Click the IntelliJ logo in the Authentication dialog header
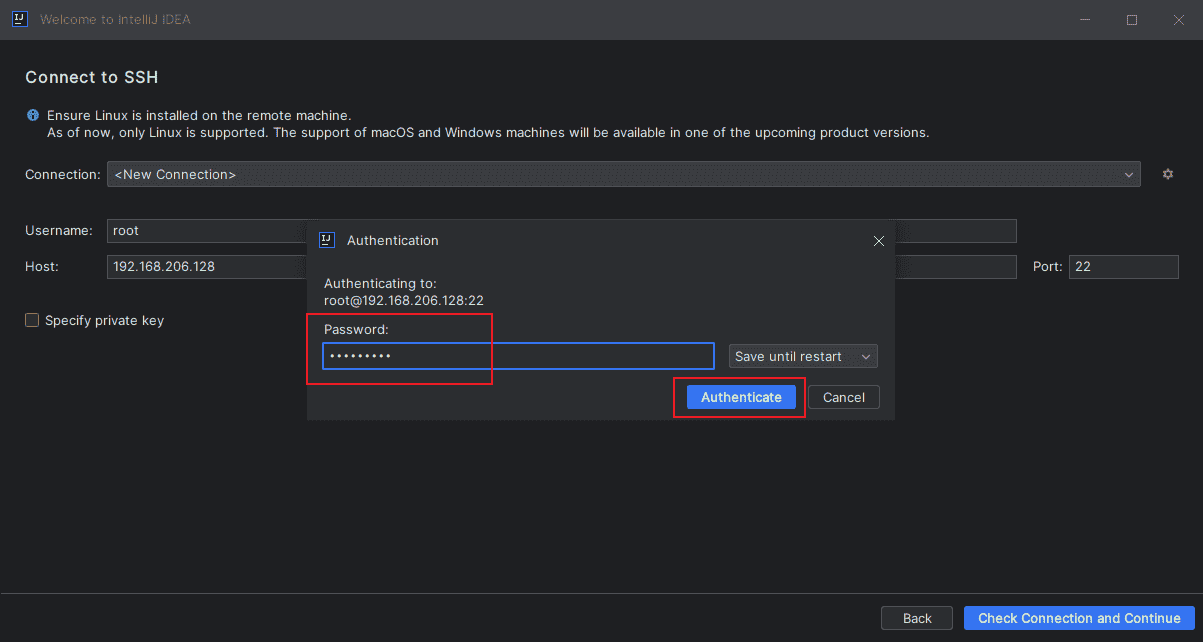The width and height of the screenshot is (1203, 642). point(326,240)
